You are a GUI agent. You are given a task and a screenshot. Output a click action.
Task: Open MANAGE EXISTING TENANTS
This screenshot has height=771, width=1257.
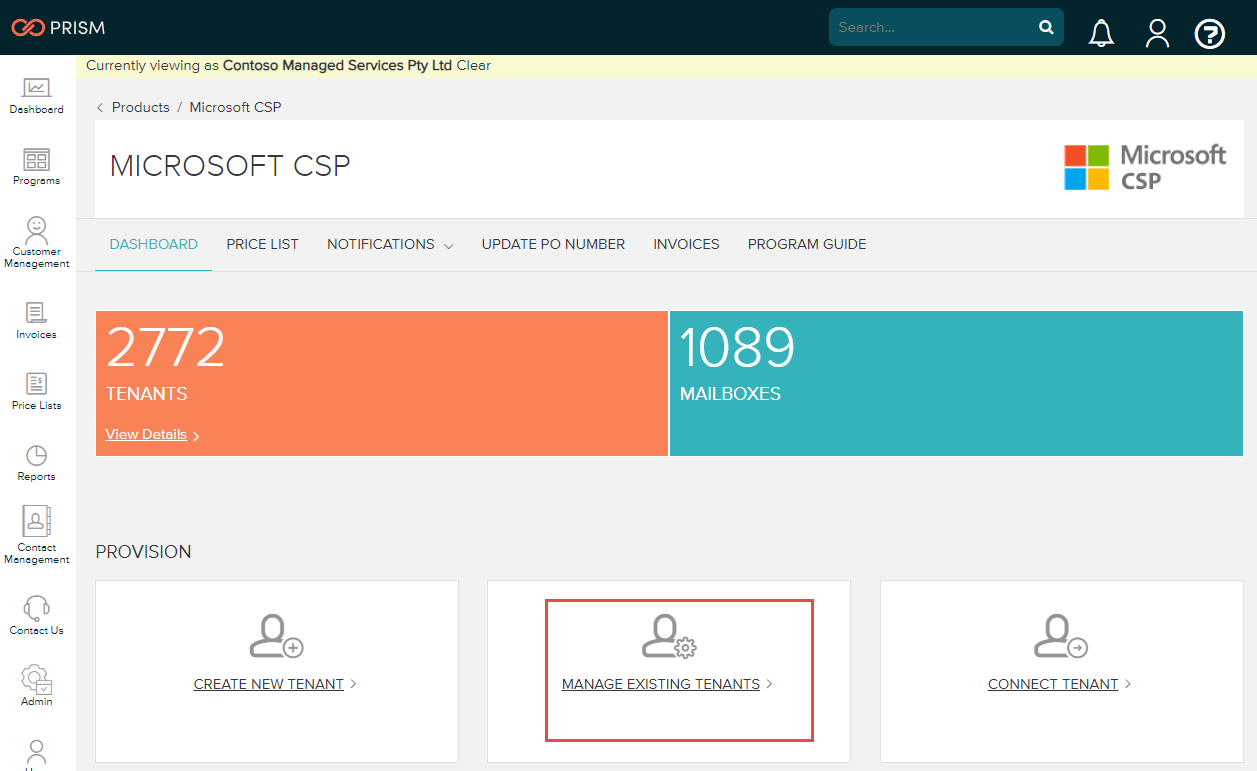tap(662, 684)
